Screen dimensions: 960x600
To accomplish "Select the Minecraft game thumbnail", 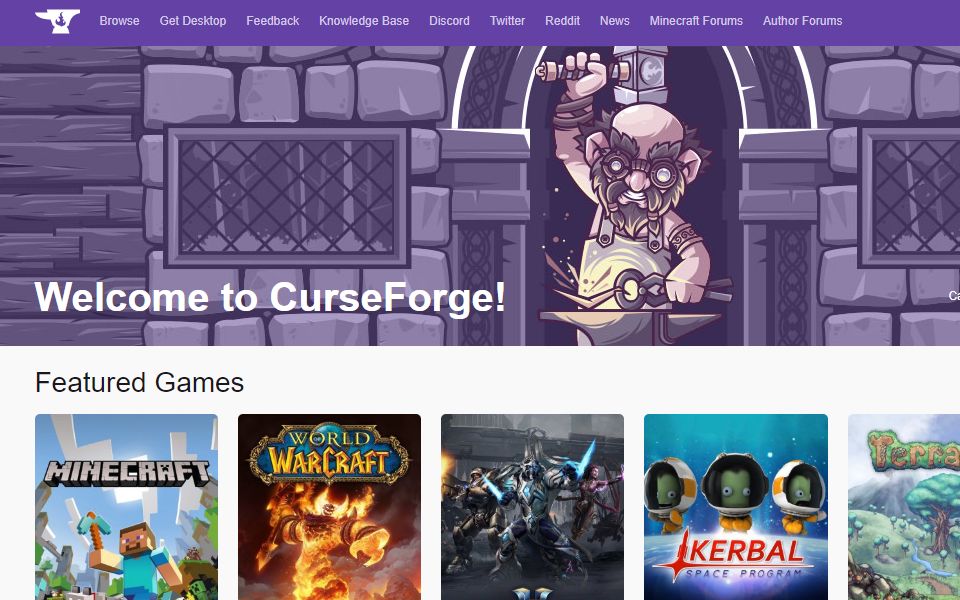I will pyautogui.click(x=126, y=507).
